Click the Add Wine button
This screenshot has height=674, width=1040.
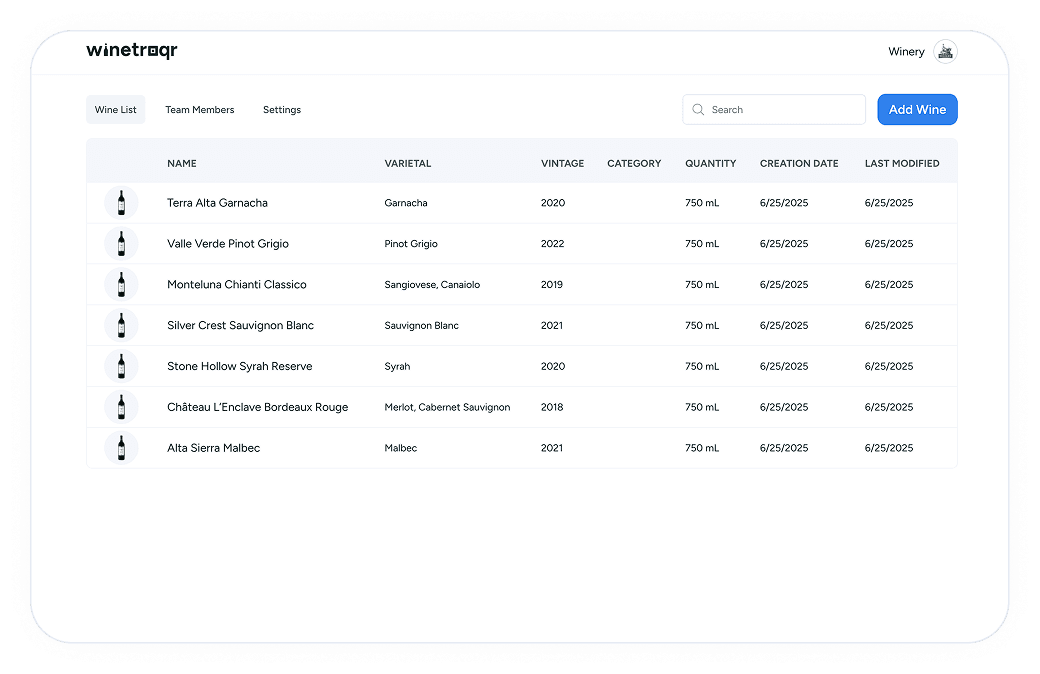coord(917,109)
